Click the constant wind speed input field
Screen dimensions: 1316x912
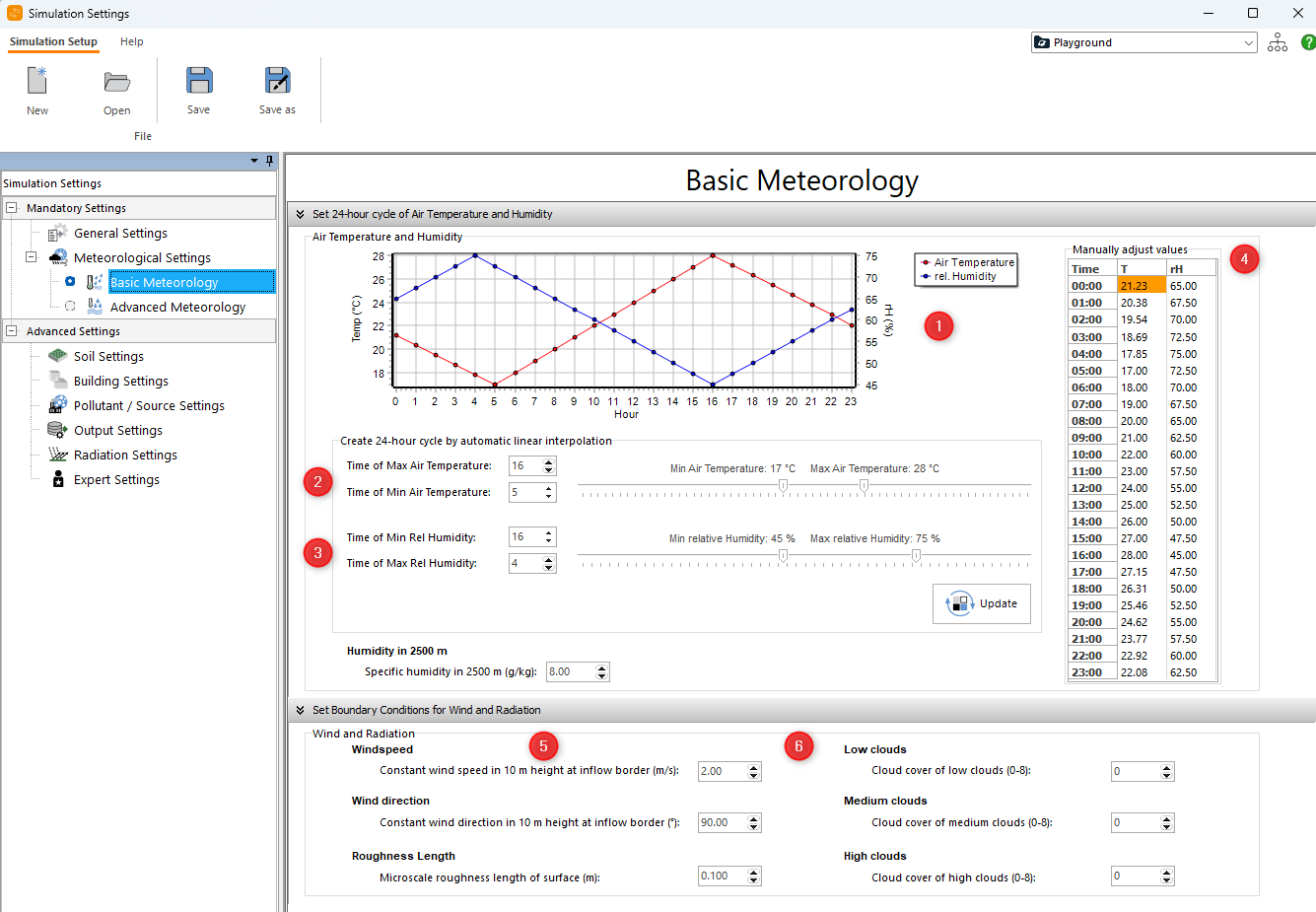(x=722, y=772)
